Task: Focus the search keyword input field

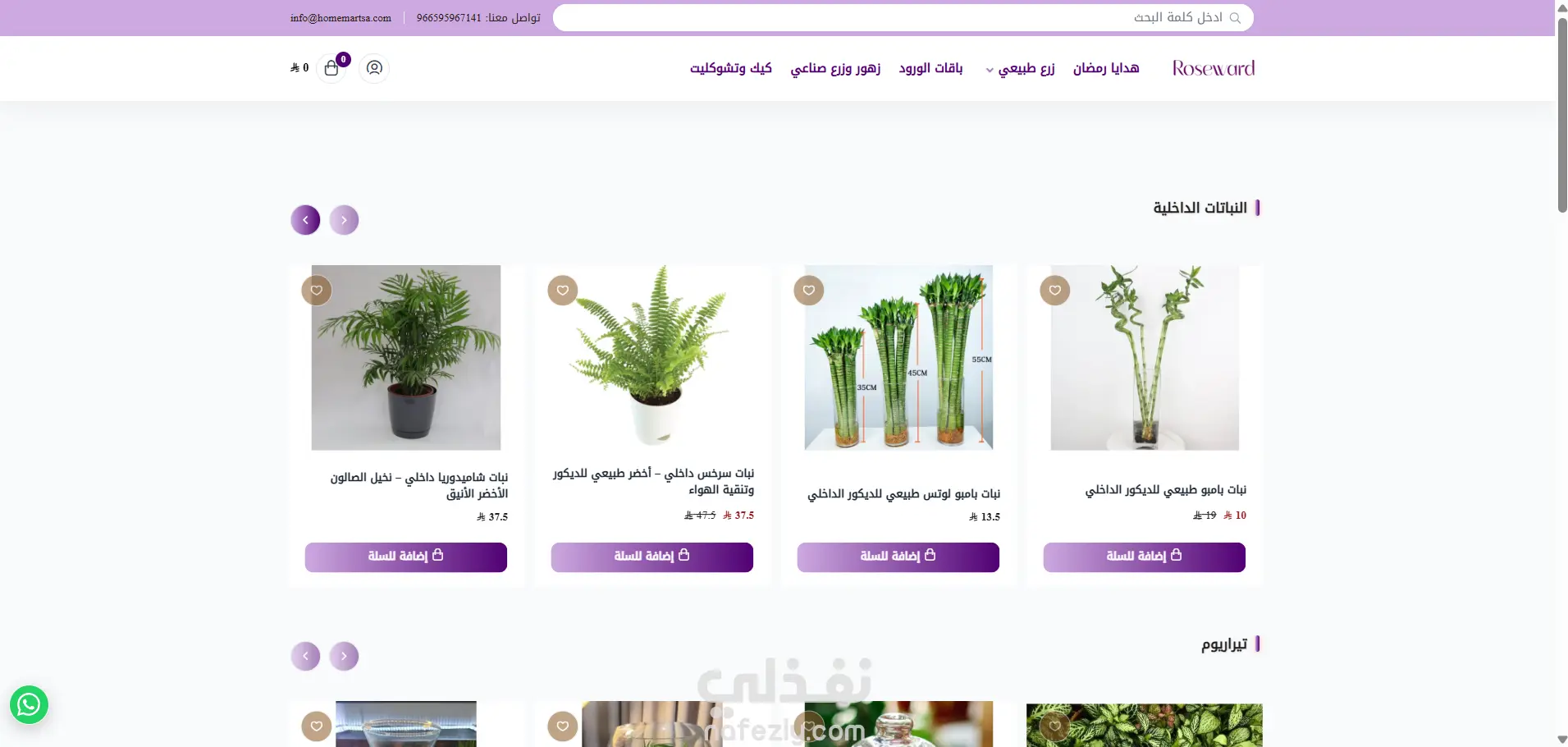Action: (903, 18)
